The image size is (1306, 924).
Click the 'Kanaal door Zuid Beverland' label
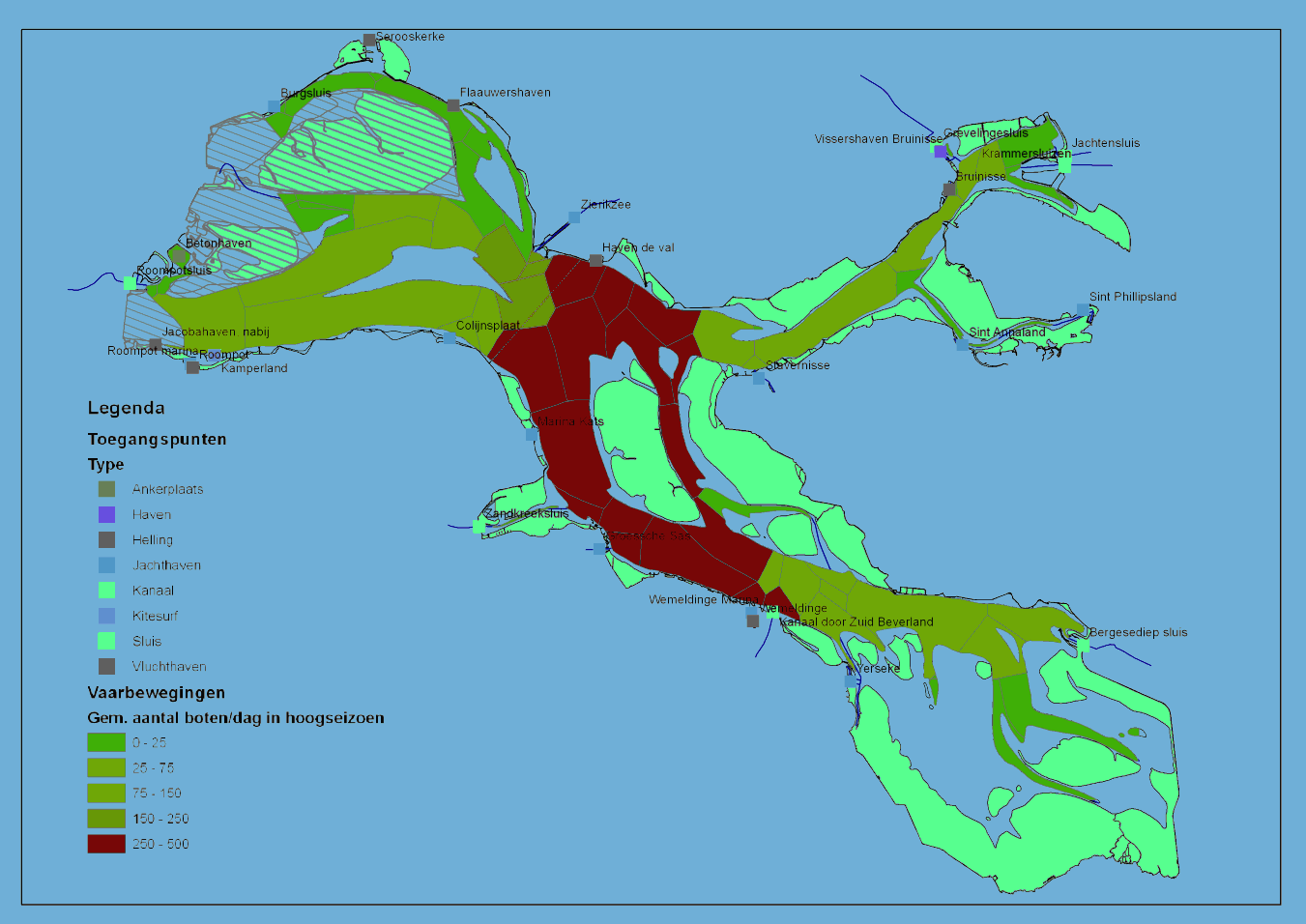point(857,621)
